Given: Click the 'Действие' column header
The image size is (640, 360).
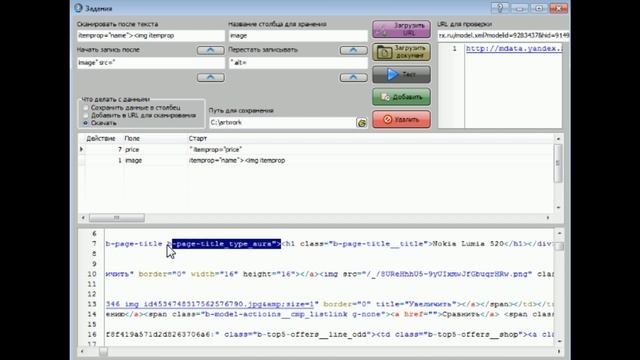Looking at the screenshot, I should click(x=100, y=139).
